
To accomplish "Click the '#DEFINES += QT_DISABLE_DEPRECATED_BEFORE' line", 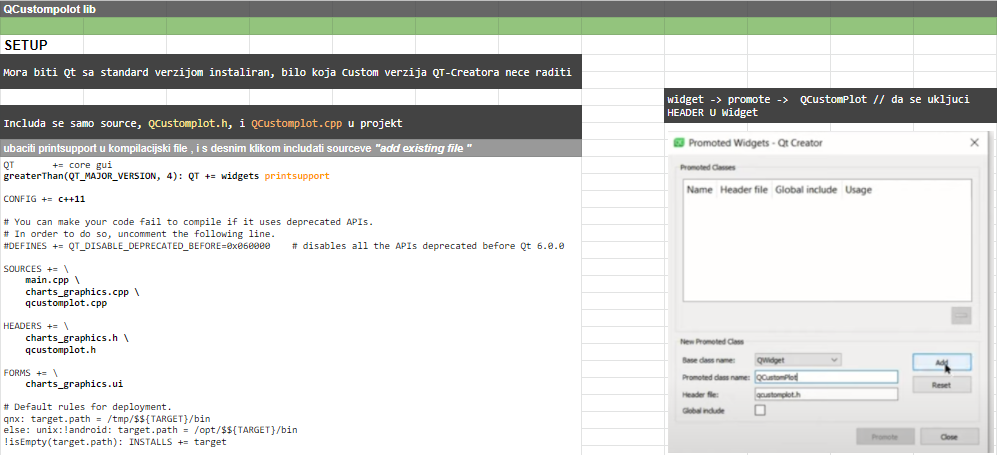I will [x=284, y=245].
